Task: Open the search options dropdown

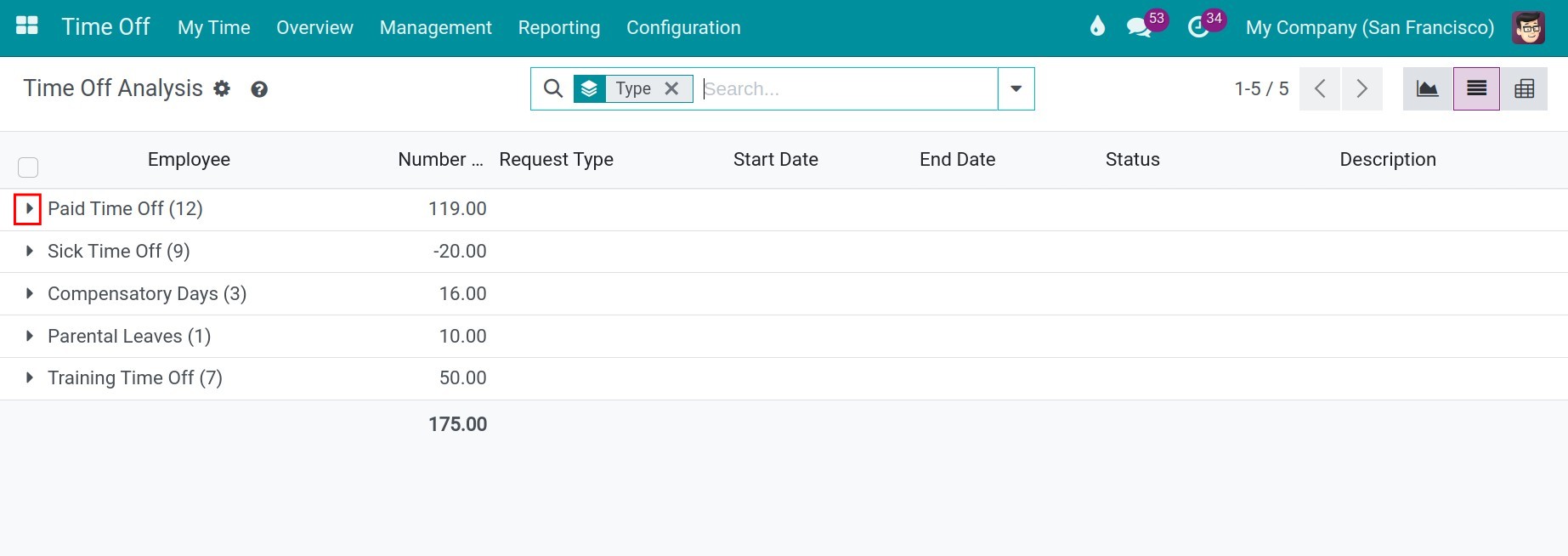Action: tap(1016, 88)
